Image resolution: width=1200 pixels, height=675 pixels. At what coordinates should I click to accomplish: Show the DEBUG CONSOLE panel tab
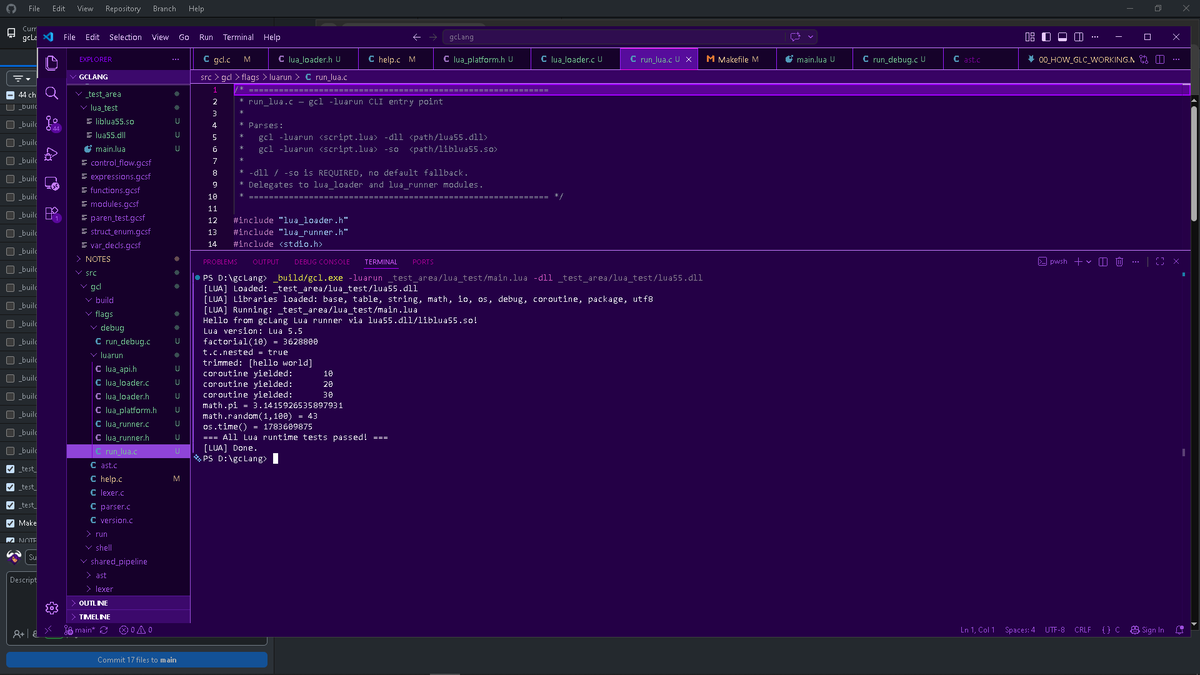coord(322,262)
